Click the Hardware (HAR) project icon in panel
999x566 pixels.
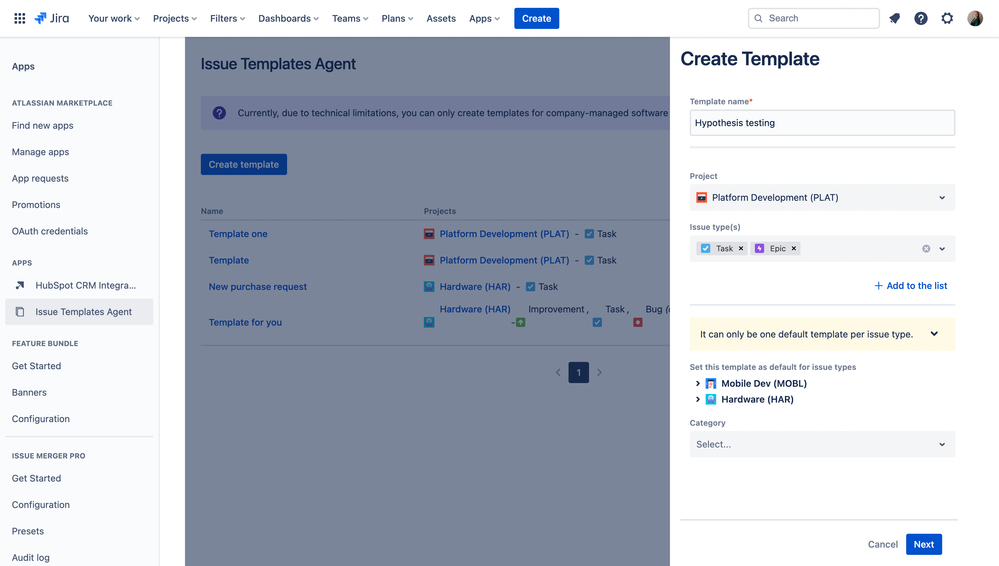[711, 400]
